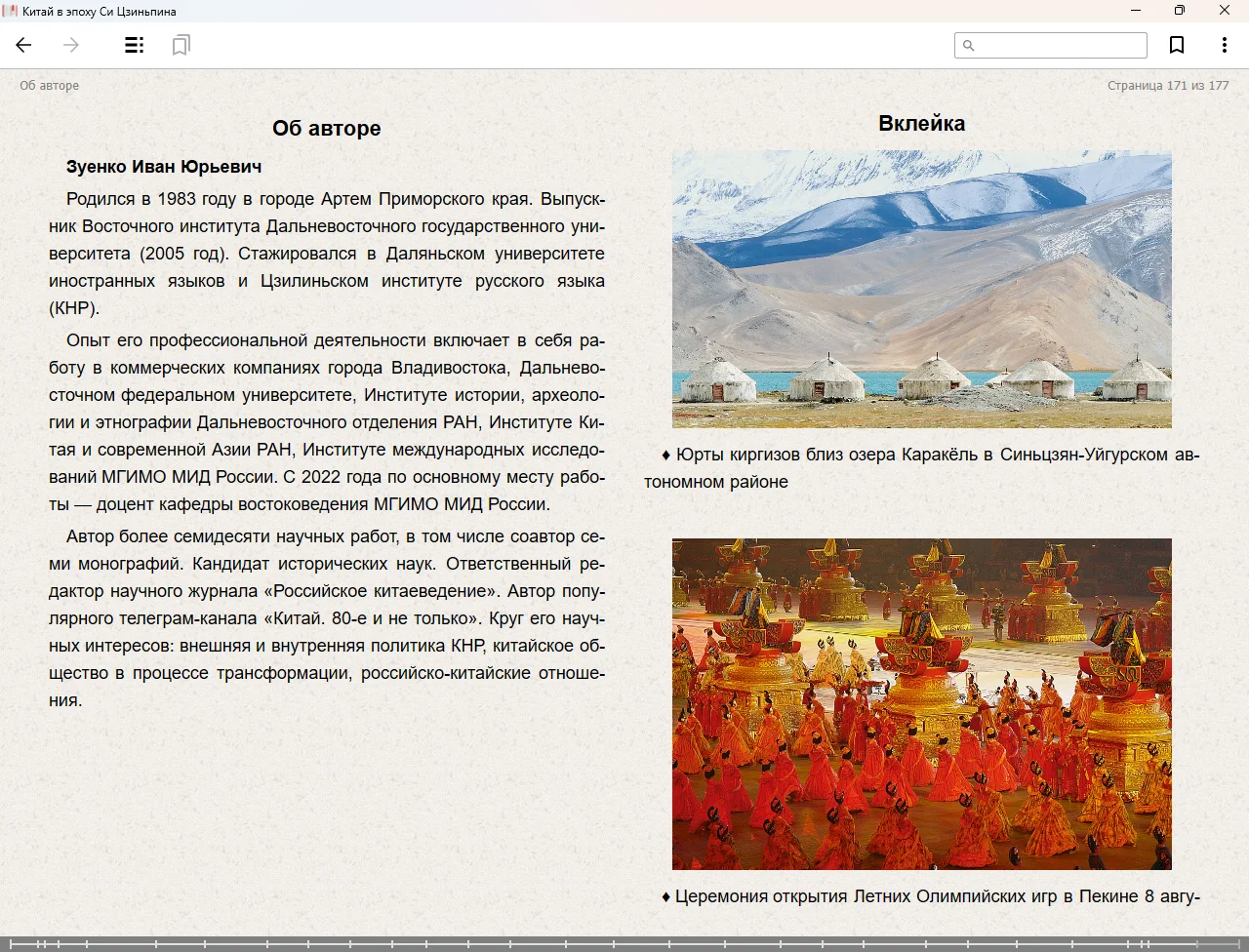Click the reading progress bar at bottom
Screen dimensions: 1249x952
[624, 943]
